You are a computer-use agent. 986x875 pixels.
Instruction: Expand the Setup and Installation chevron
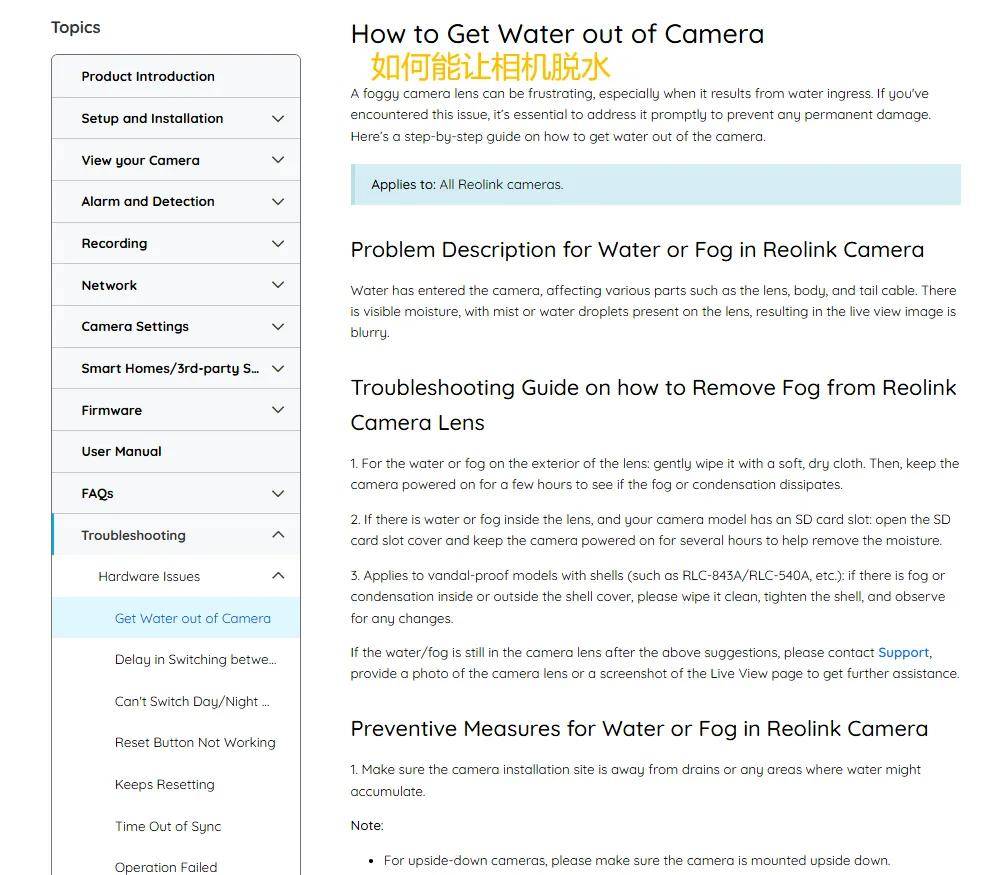click(x=278, y=118)
